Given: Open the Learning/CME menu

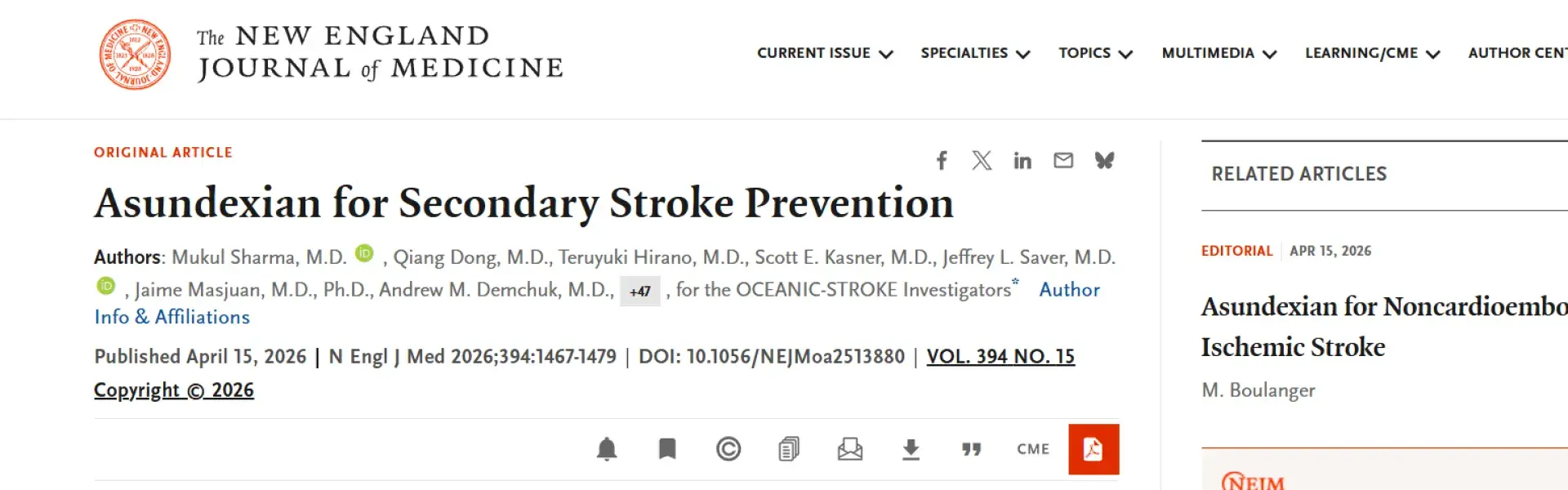Looking at the screenshot, I should coord(1372,53).
